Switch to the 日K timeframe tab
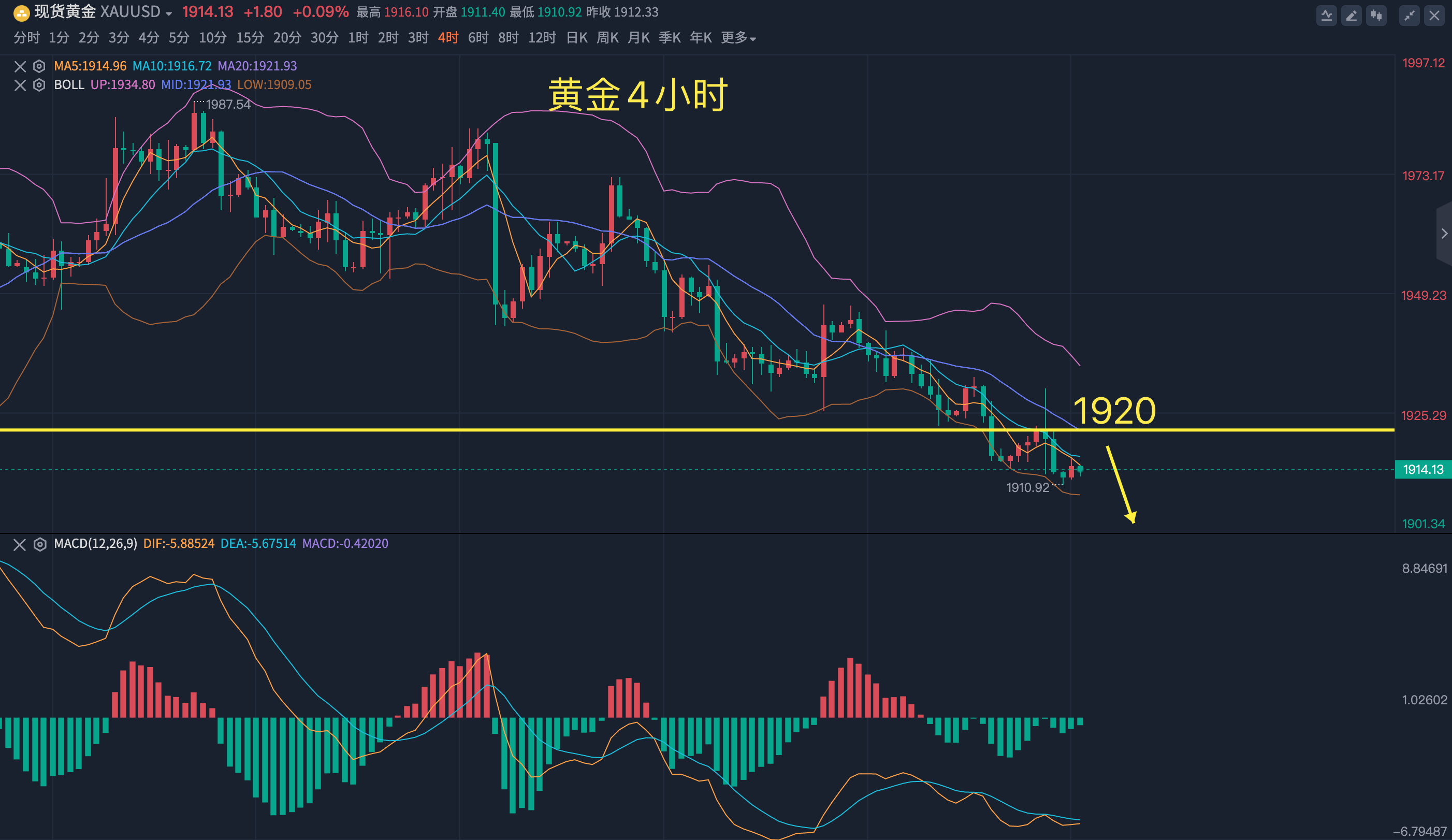This screenshot has height=840, width=1452. coord(577,38)
